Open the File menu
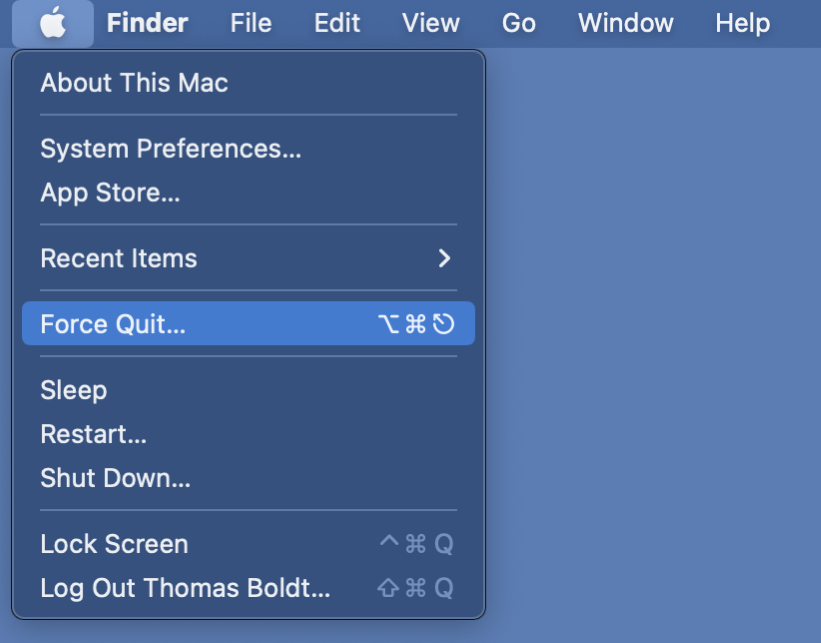 [251, 23]
